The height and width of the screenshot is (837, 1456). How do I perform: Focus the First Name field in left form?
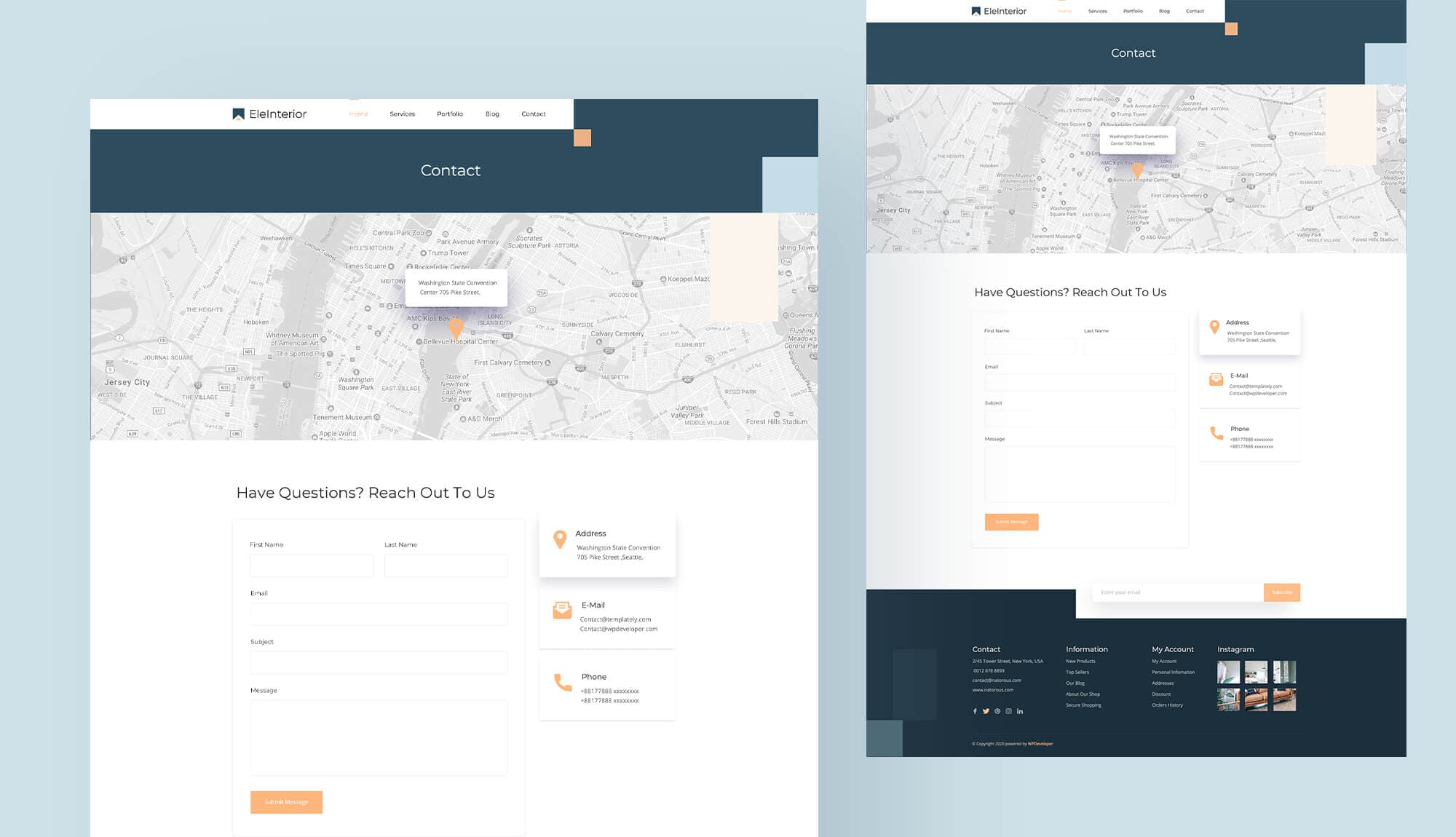click(311, 566)
